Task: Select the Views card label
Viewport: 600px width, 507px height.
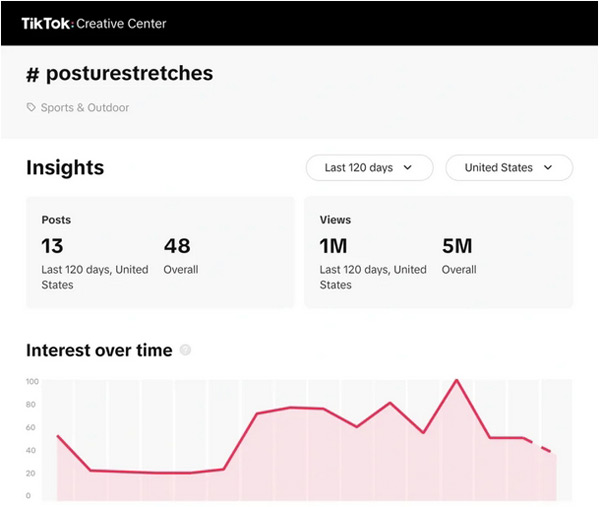Action: tap(335, 219)
